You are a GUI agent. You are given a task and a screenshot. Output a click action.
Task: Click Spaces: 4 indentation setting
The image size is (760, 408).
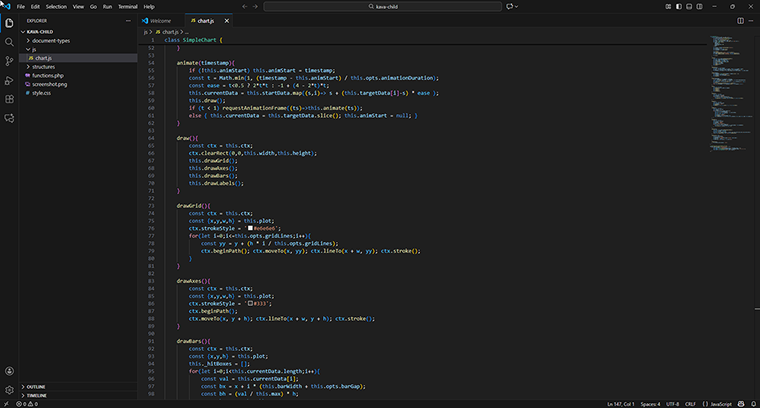[x=650, y=404]
